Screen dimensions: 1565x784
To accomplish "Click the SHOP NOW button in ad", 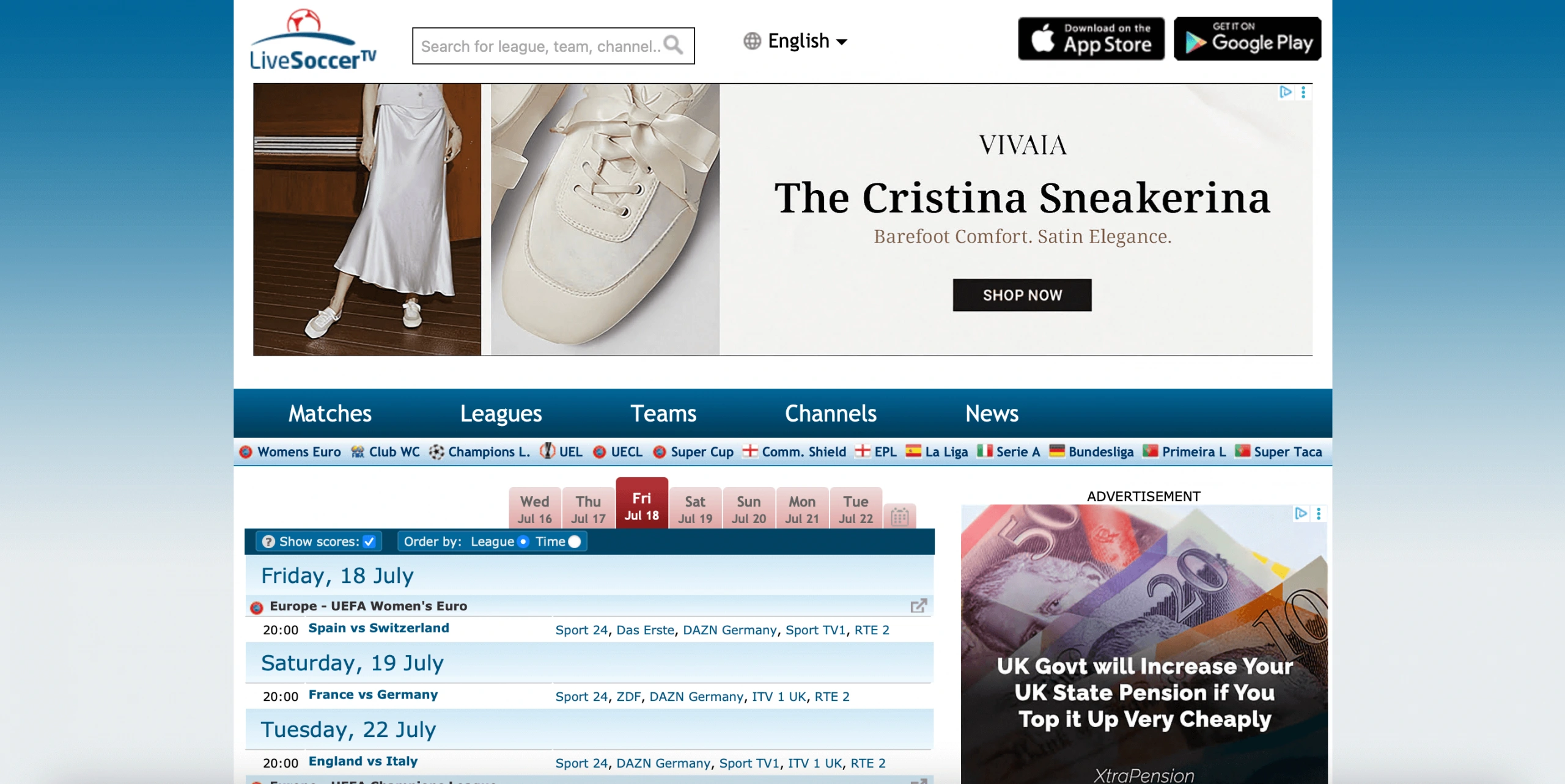I will tap(1022, 295).
